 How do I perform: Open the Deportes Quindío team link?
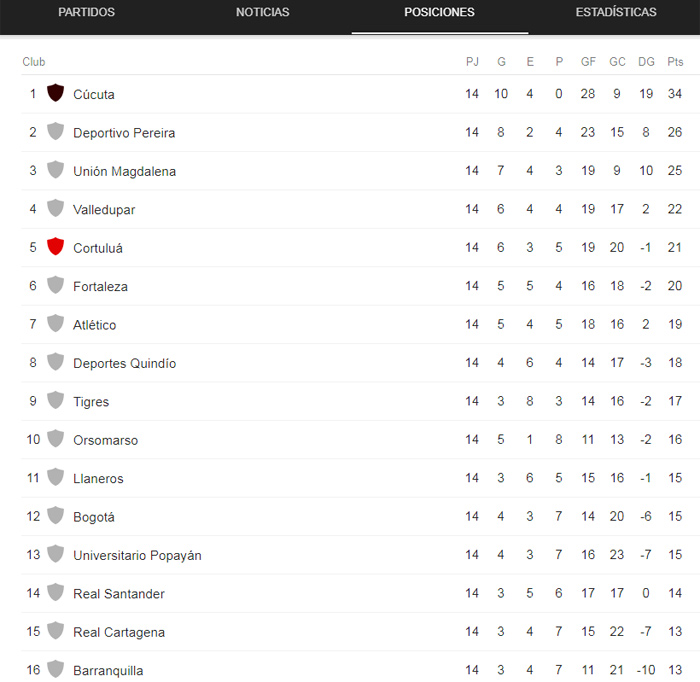[124, 364]
